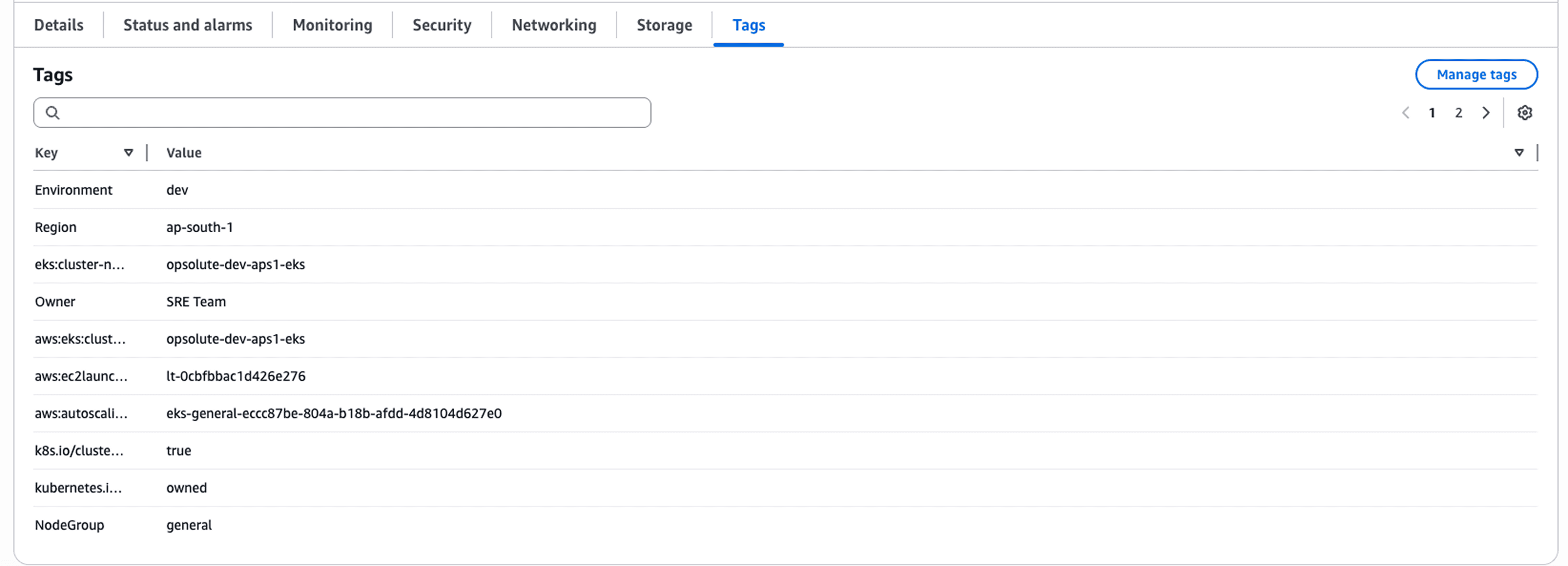The width and height of the screenshot is (1568, 566).
Task: Select the launch template lt-0cbfbbac1d426e276 value
Action: click(x=236, y=376)
